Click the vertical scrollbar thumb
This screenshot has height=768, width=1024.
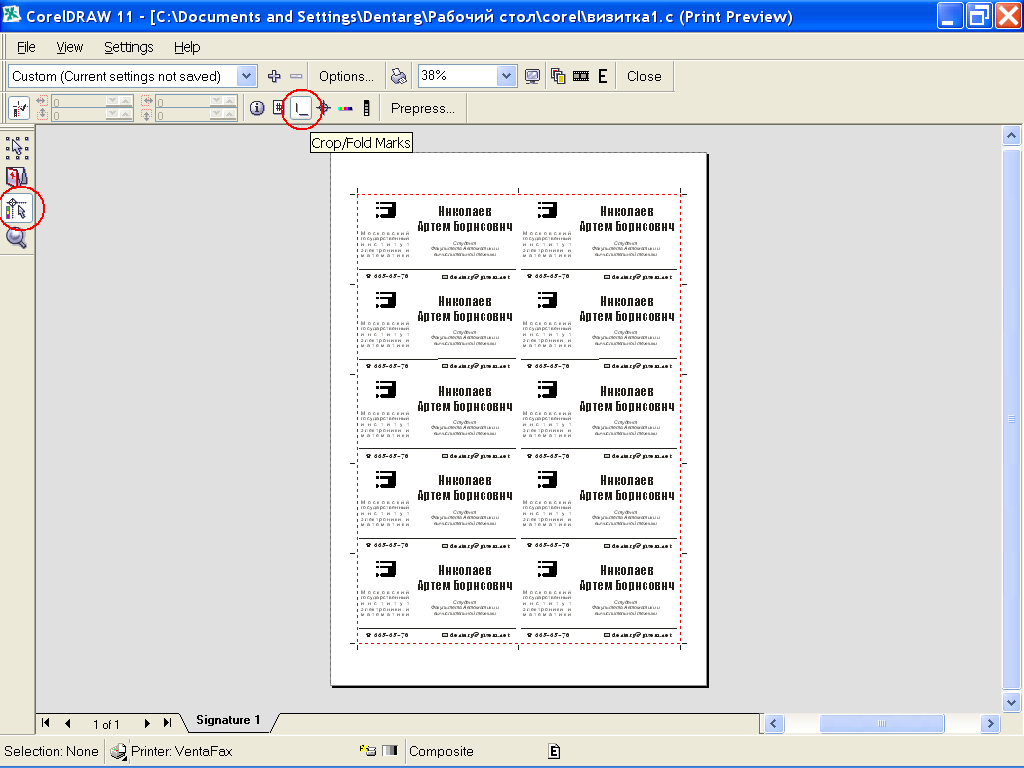pos(1012,419)
